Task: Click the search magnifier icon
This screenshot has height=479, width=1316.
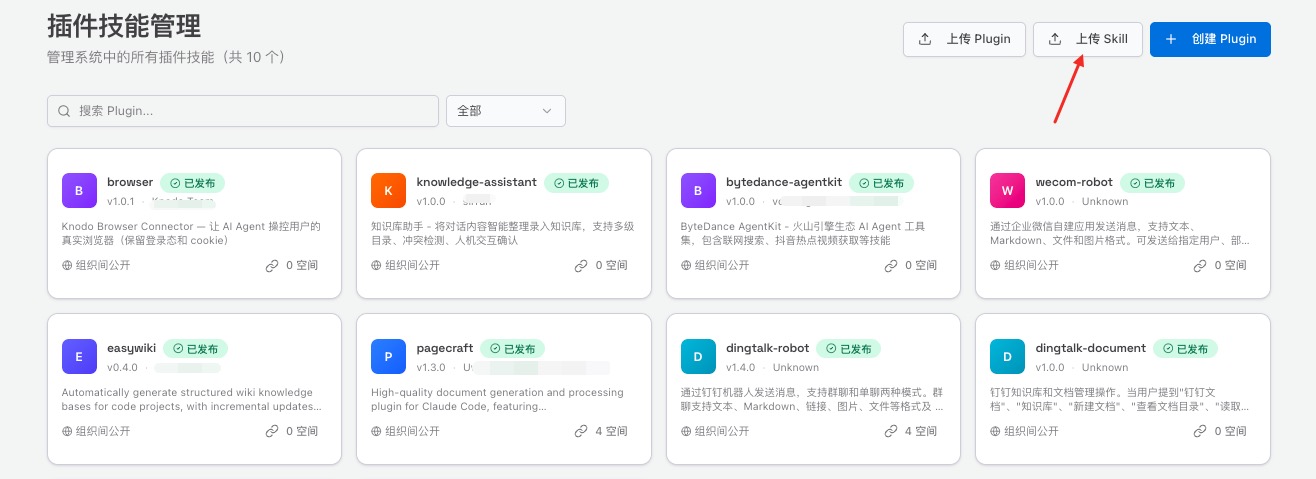Action: [x=65, y=111]
